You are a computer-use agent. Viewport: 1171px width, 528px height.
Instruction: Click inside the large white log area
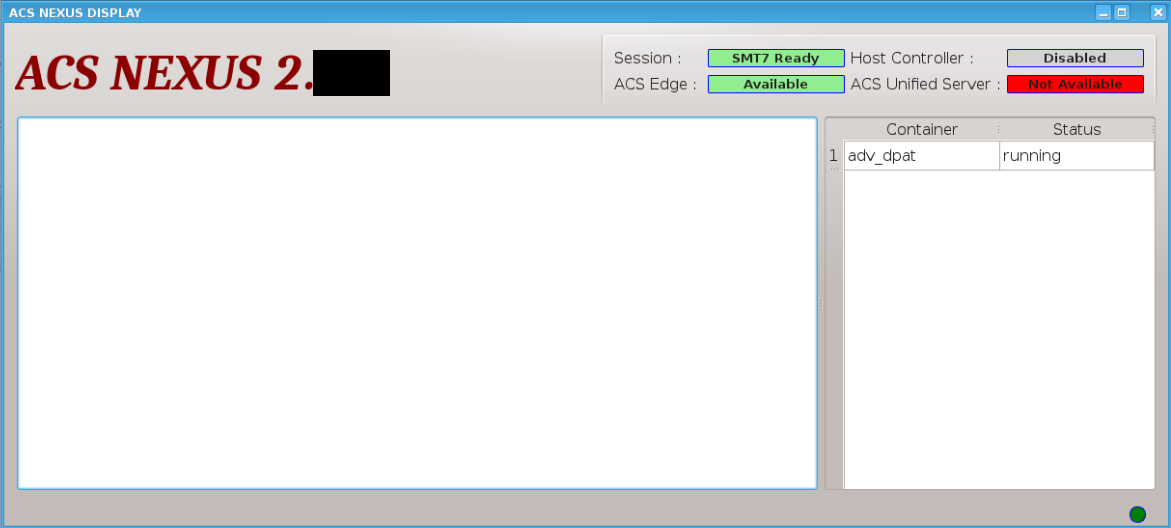417,303
